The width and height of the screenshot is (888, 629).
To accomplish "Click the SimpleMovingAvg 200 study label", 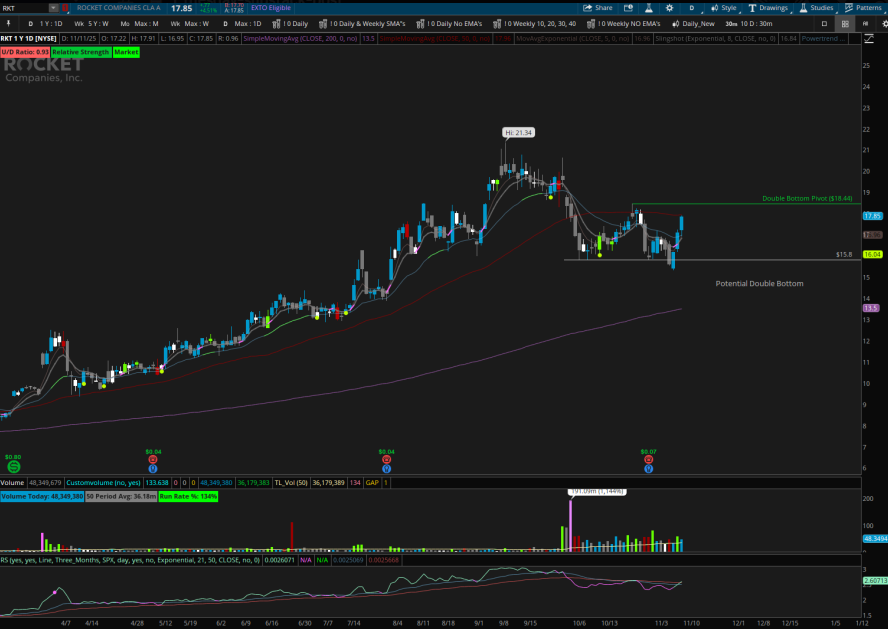I will (301, 38).
